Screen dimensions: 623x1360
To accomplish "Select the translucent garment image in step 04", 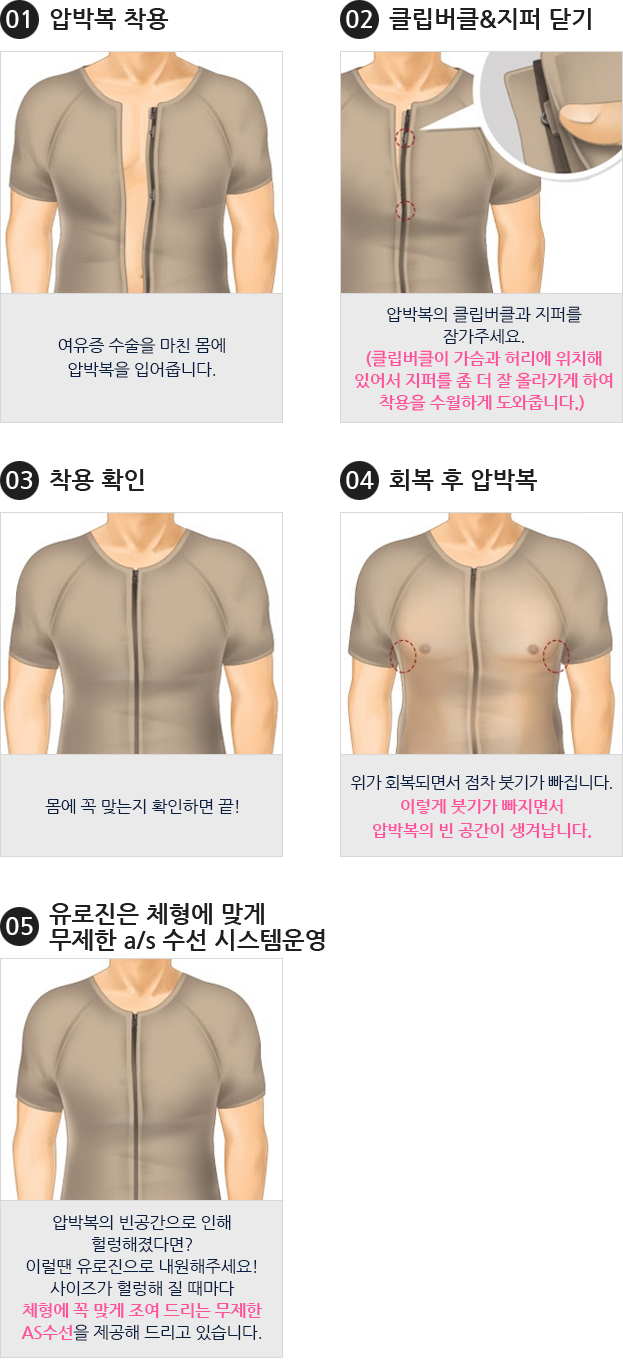I will [x=481, y=633].
